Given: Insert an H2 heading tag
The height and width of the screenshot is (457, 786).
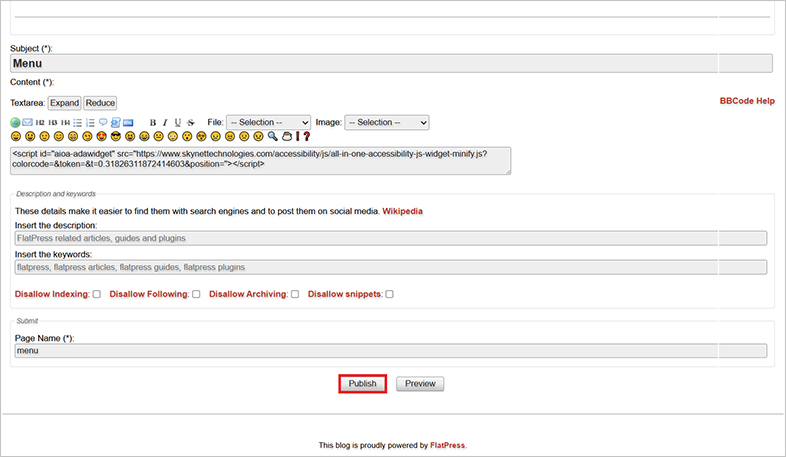Looking at the screenshot, I should pyautogui.click(x=40, y=122).
